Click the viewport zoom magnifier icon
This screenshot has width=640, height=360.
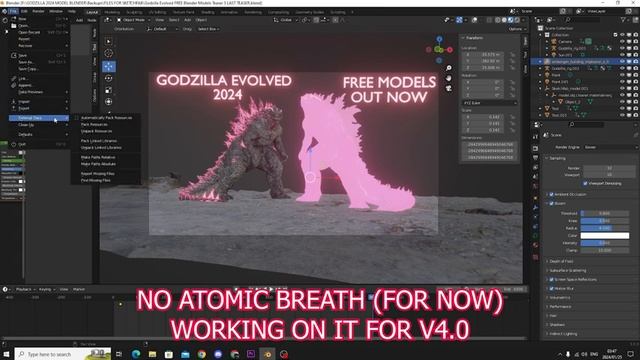click(449, 68)
